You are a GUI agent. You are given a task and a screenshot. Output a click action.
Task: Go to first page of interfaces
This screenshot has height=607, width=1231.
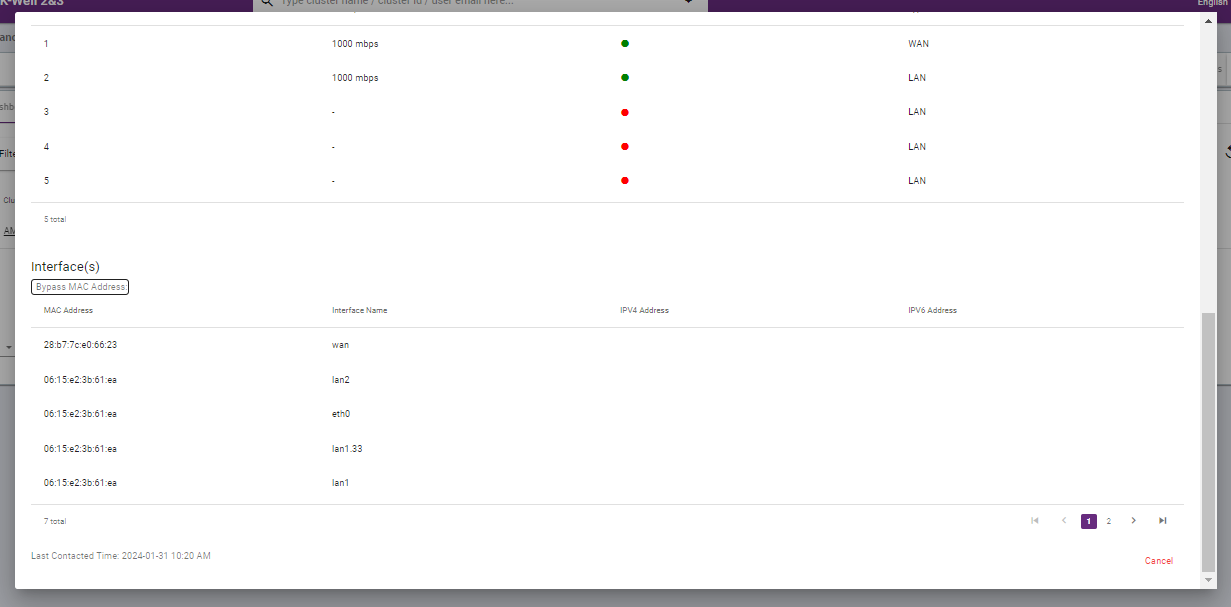click(1034, 520)
